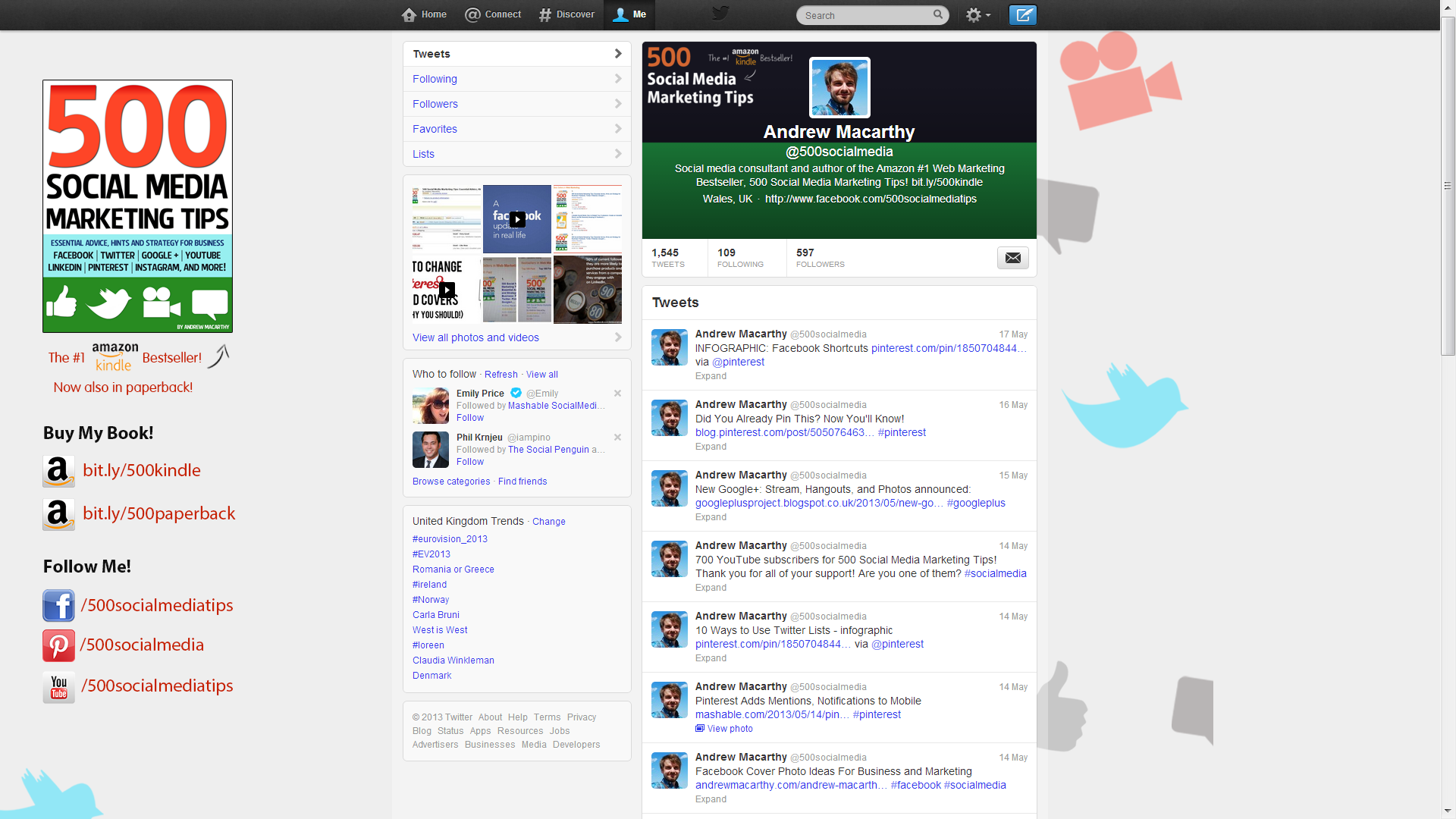Click the Developers footer link
This screenshot has height=819, width=1456.
click(x=576, y=745)
